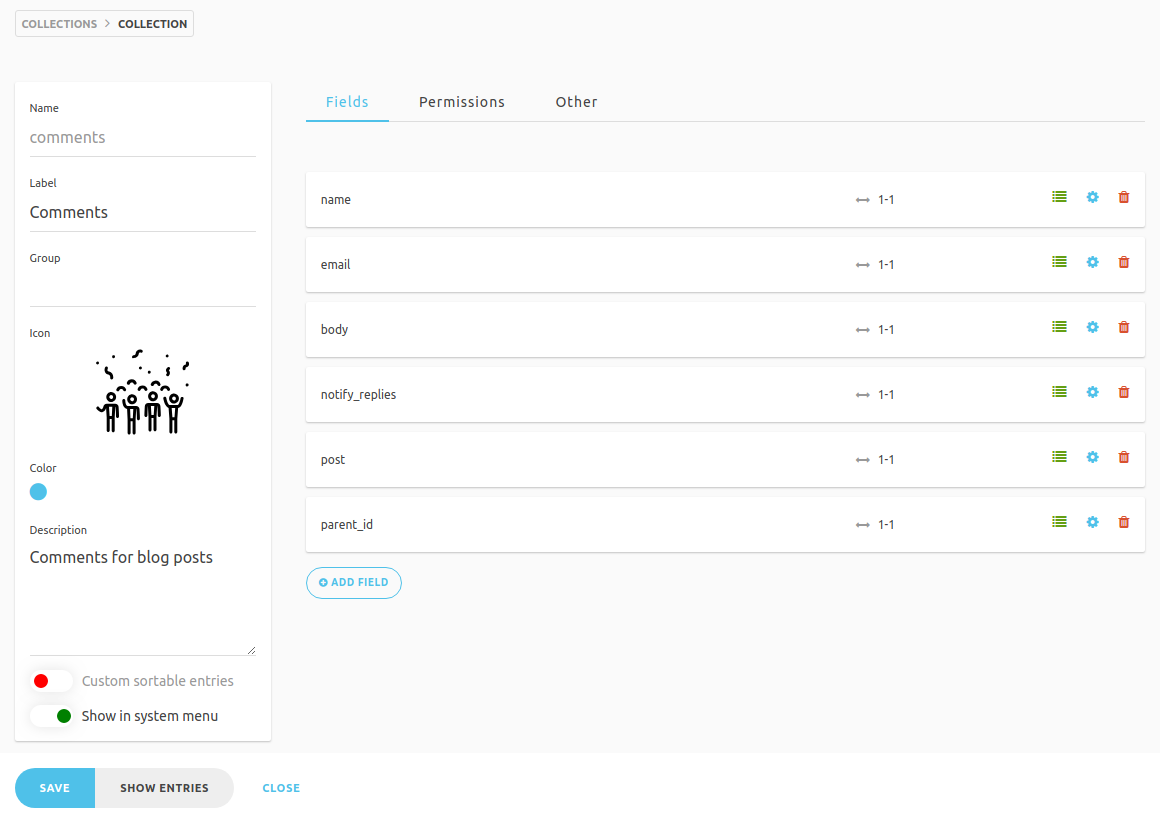Pick the blue collection color swatch

(x=38, y=492)
